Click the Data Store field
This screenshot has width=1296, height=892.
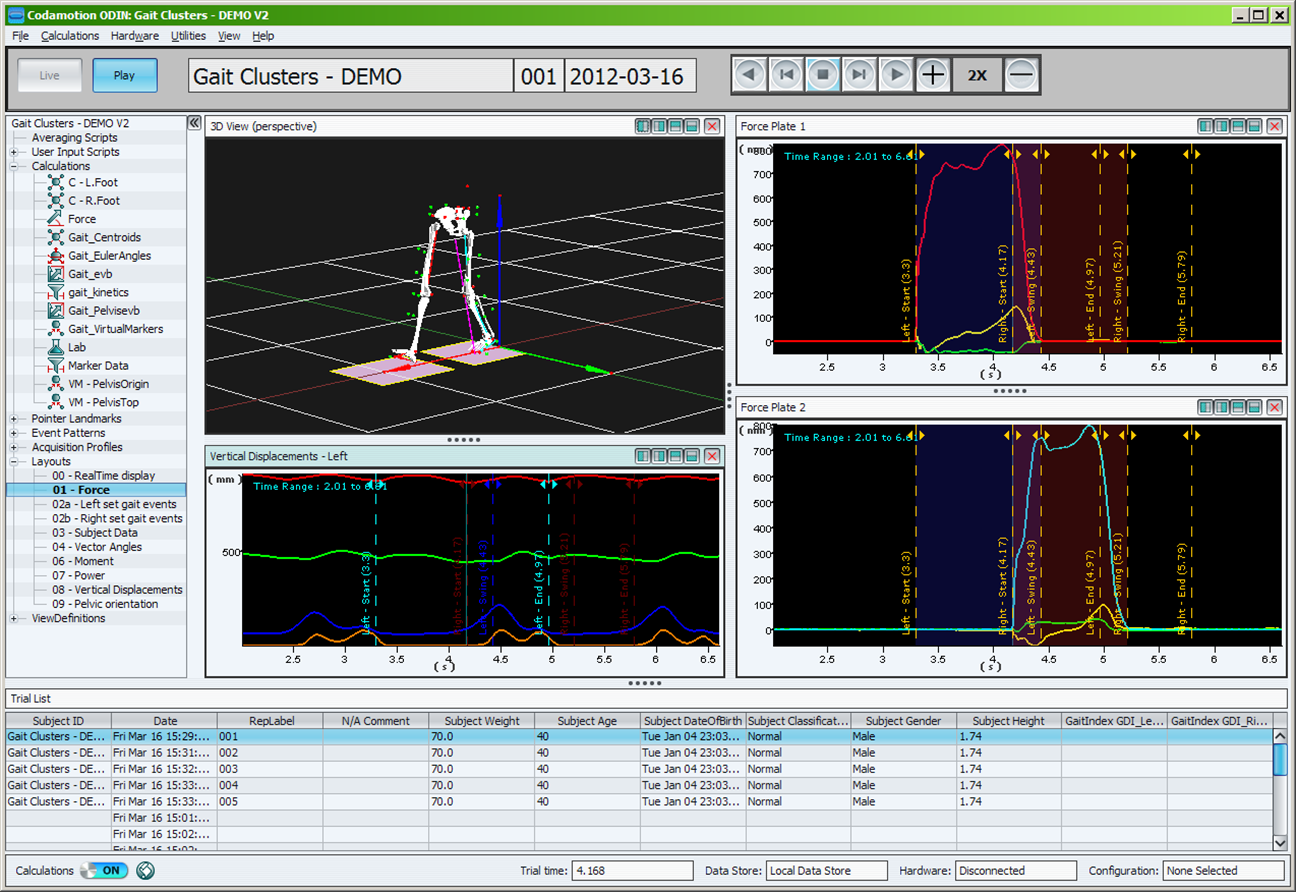[826, 871]
